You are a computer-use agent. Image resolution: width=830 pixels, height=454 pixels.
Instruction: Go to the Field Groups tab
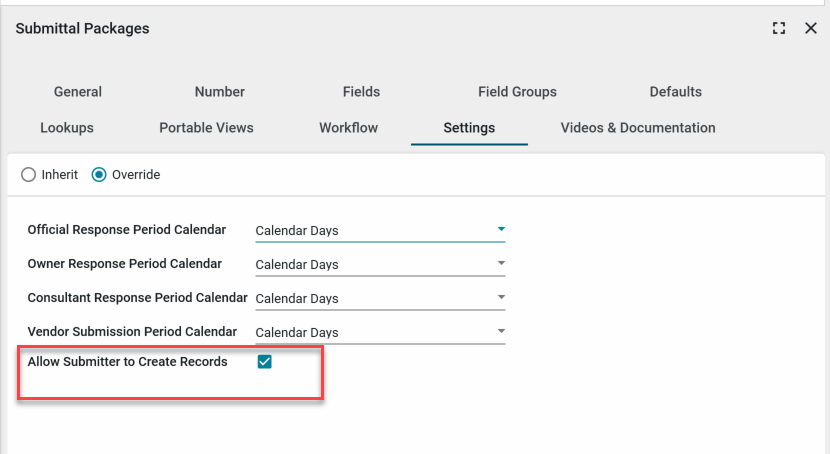(x=517, y=92)
